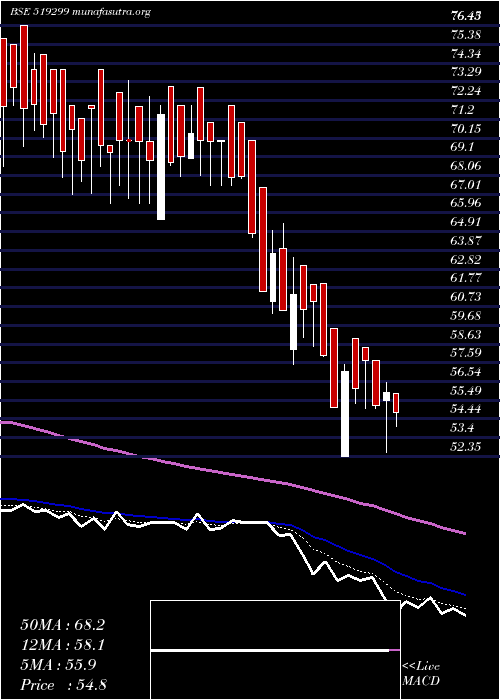Select the 75.38 price axis label
Image resolution: width=500 pixels, height=700 pixels.
tap(467, 35)
